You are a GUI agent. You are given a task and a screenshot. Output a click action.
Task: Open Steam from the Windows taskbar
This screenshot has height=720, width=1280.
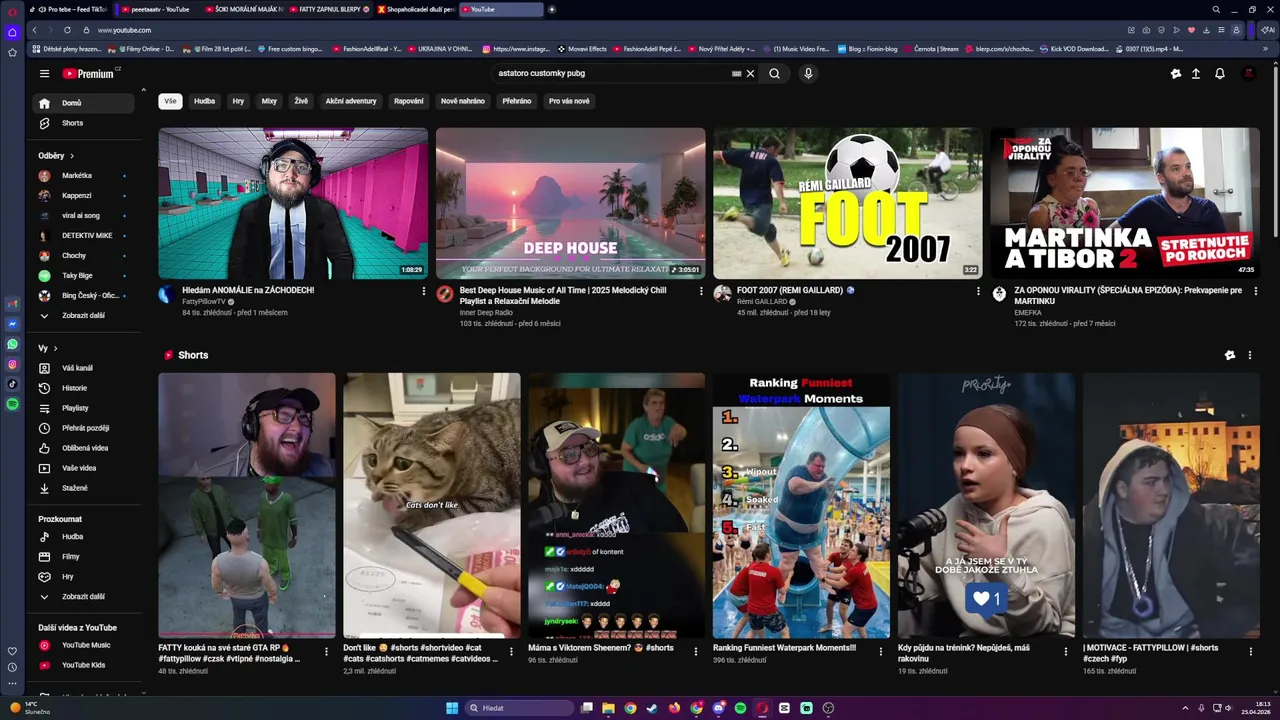[652, 708]
